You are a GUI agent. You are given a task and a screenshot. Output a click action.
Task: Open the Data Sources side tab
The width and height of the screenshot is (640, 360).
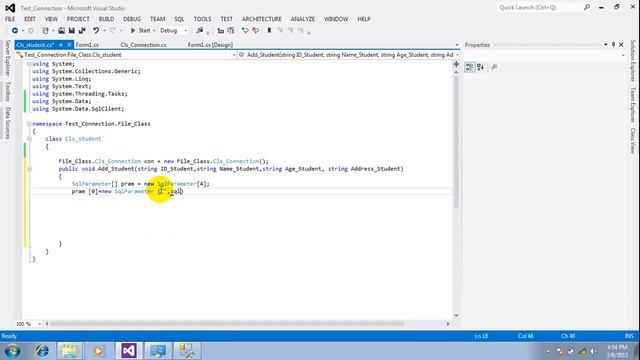pyautogui.click(x=7, y=123)
